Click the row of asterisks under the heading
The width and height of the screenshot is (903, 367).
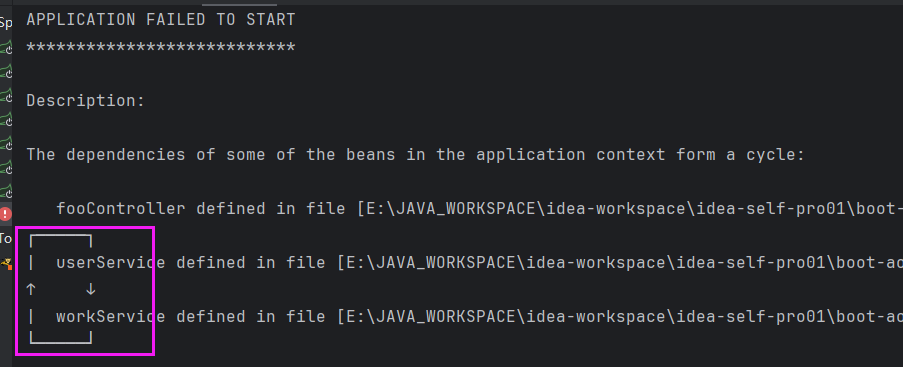click(x=161, y=47)
